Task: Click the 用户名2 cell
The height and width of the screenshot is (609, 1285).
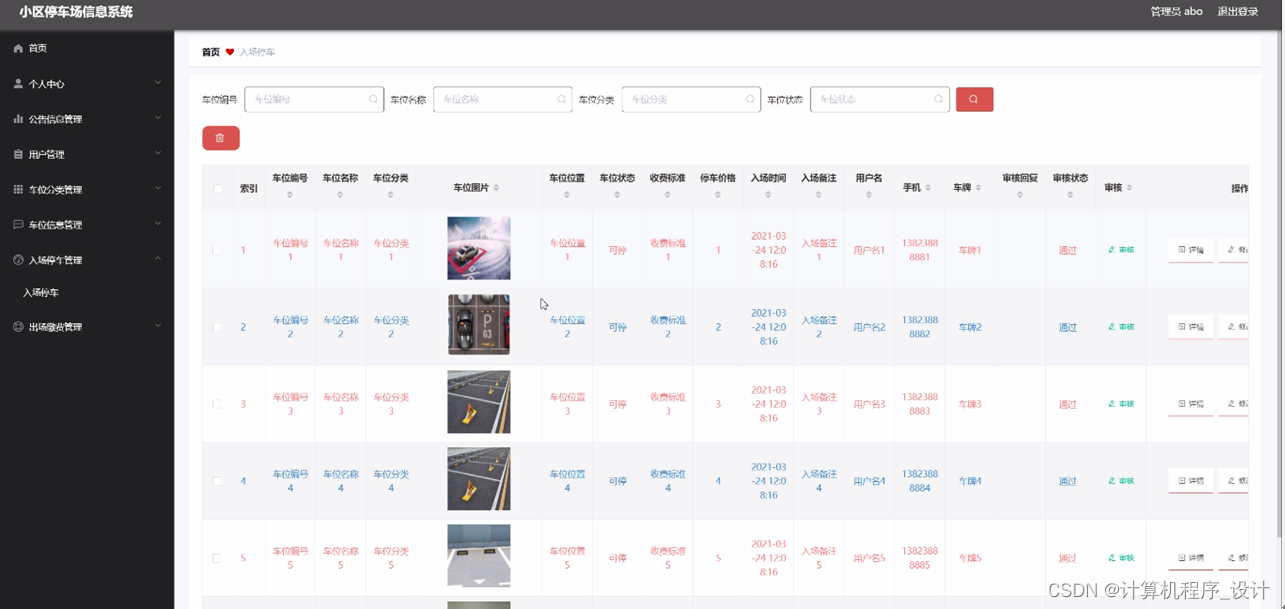Action: (x=869, y=327)
